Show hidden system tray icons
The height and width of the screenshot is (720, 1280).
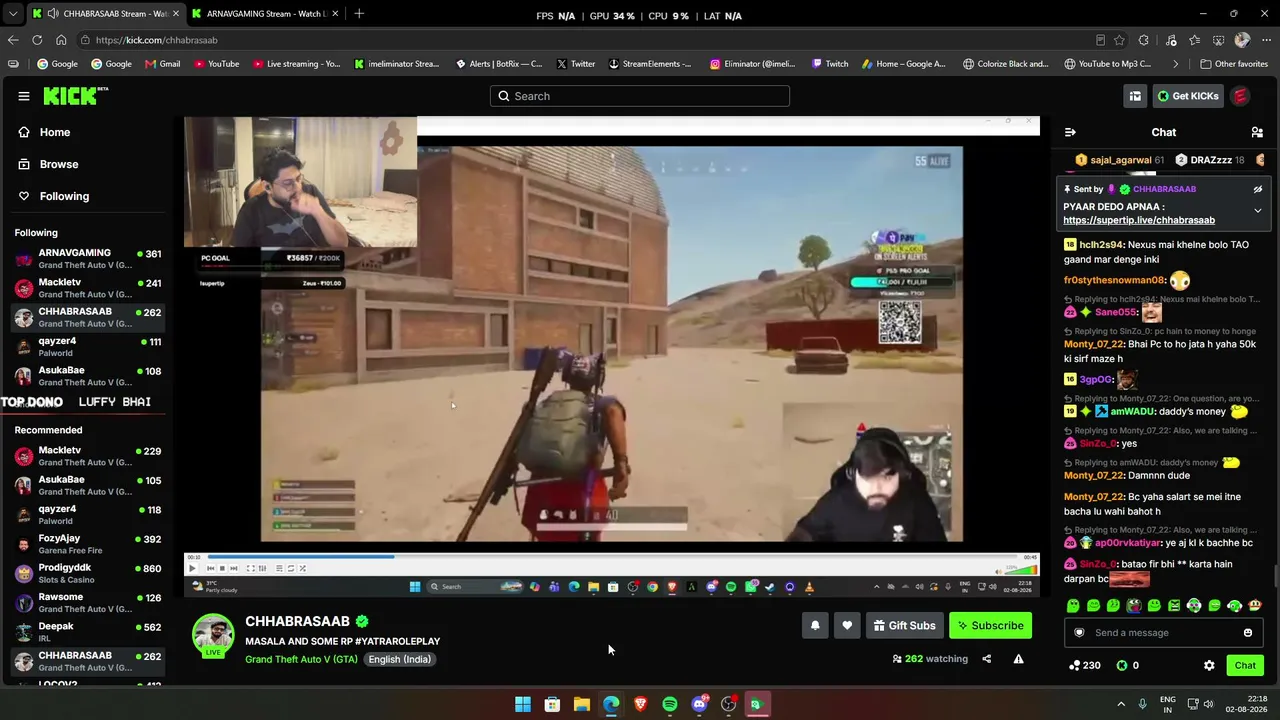pyautogui.click(x=1121, y=704)
